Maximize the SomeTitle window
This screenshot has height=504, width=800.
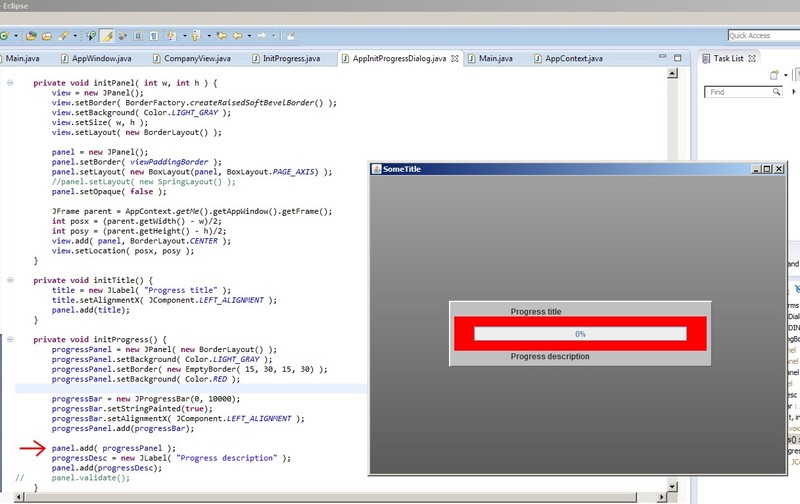click(x=767, y=169)
